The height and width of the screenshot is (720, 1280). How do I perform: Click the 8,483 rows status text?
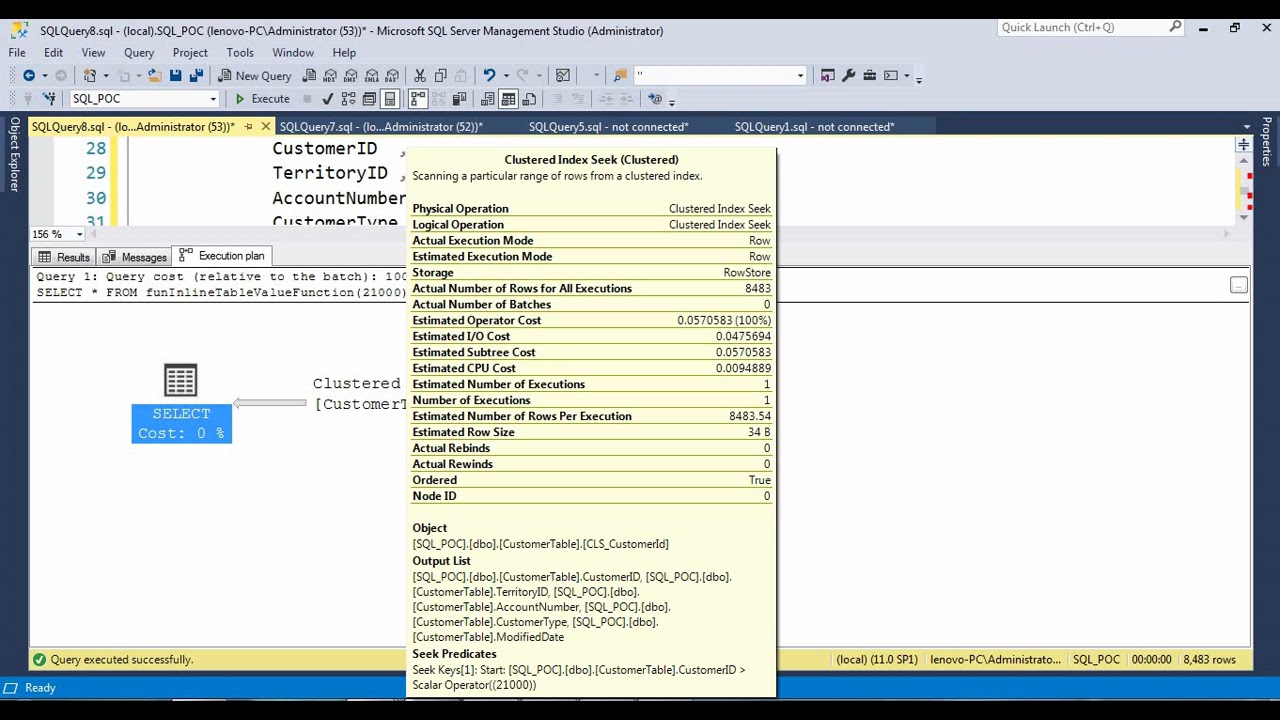point(1209,660)
